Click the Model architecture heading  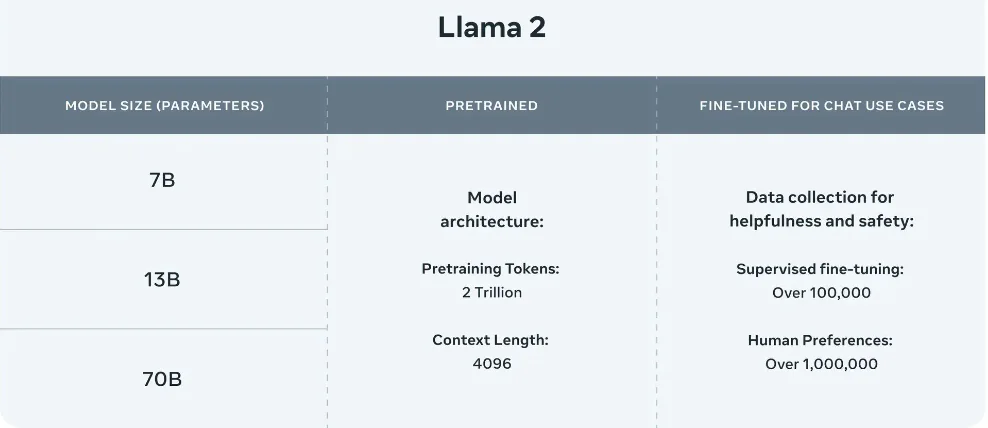point(491,210)
